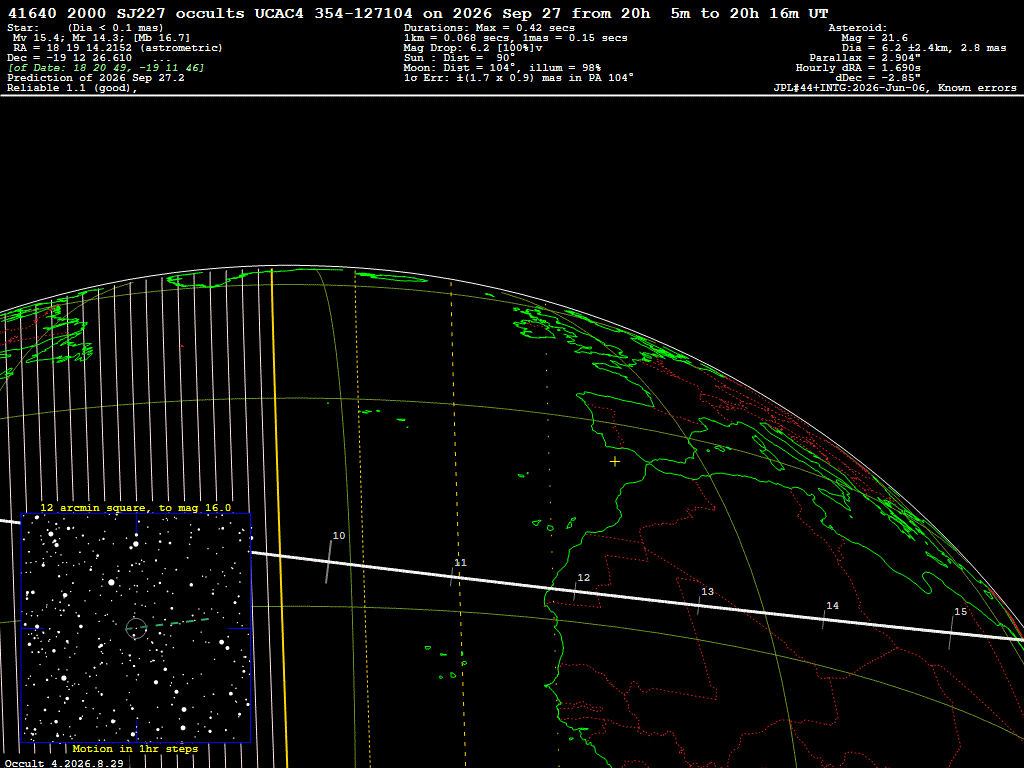Click minute marker 13 on occultation path
This screenshot has height=768, width=1024.
click(707, 592)
